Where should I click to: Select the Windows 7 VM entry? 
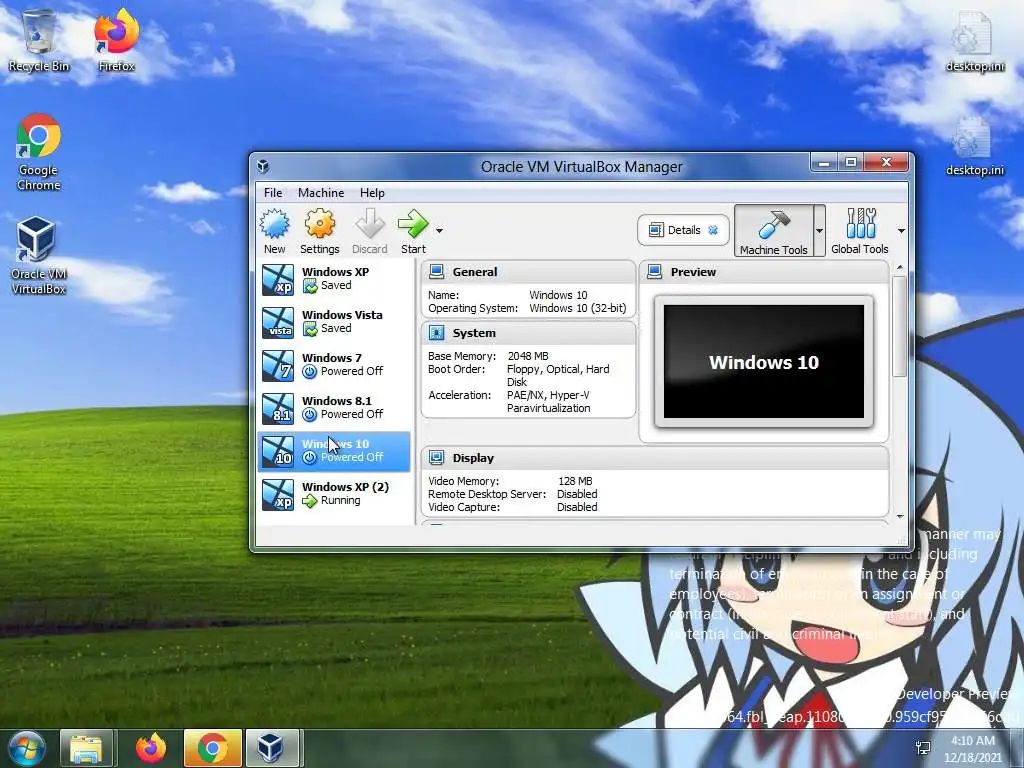[334, 365]
